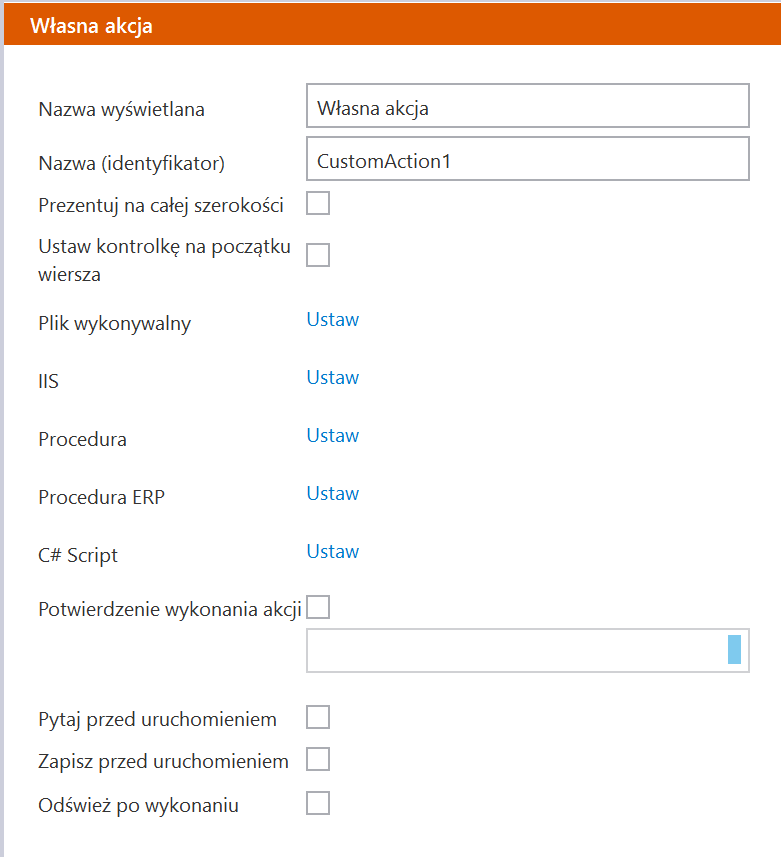Check Potwierdzenie wykonania akcji box
The width and height of the screenshot is (781, 857).
(x=318, y=607)
